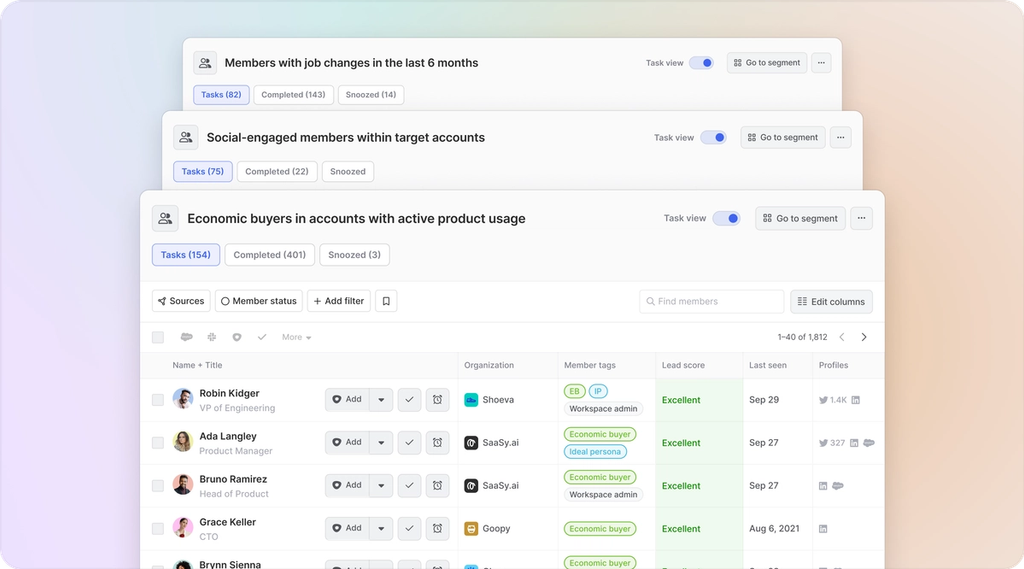Viewport: 1024px width, 569px height.
Task: Open Bruno Ramirez's LinkedIn profile icon
Action: click(x=823, y=486)
